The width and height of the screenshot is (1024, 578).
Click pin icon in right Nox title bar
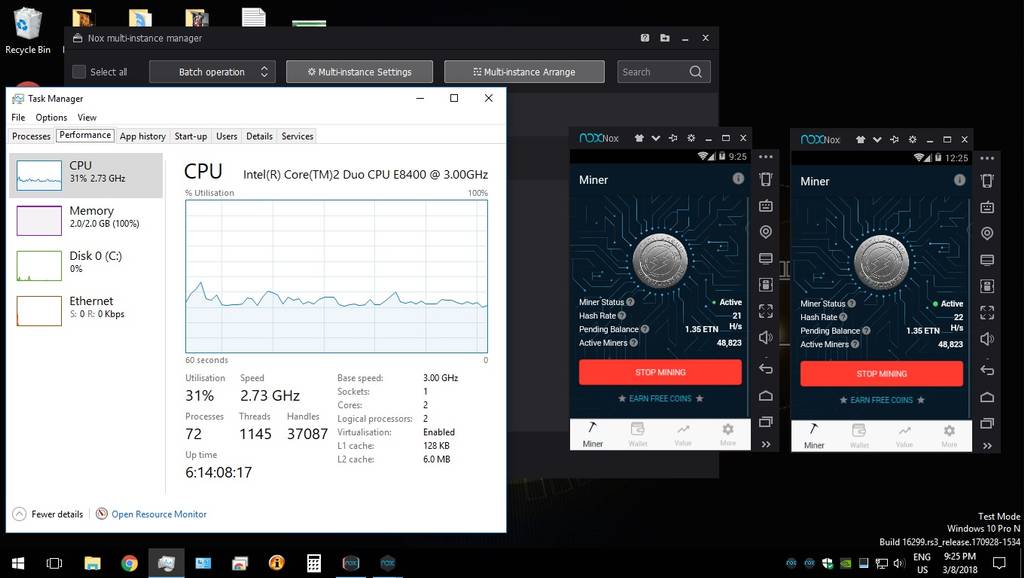click(x=895, y=139)
